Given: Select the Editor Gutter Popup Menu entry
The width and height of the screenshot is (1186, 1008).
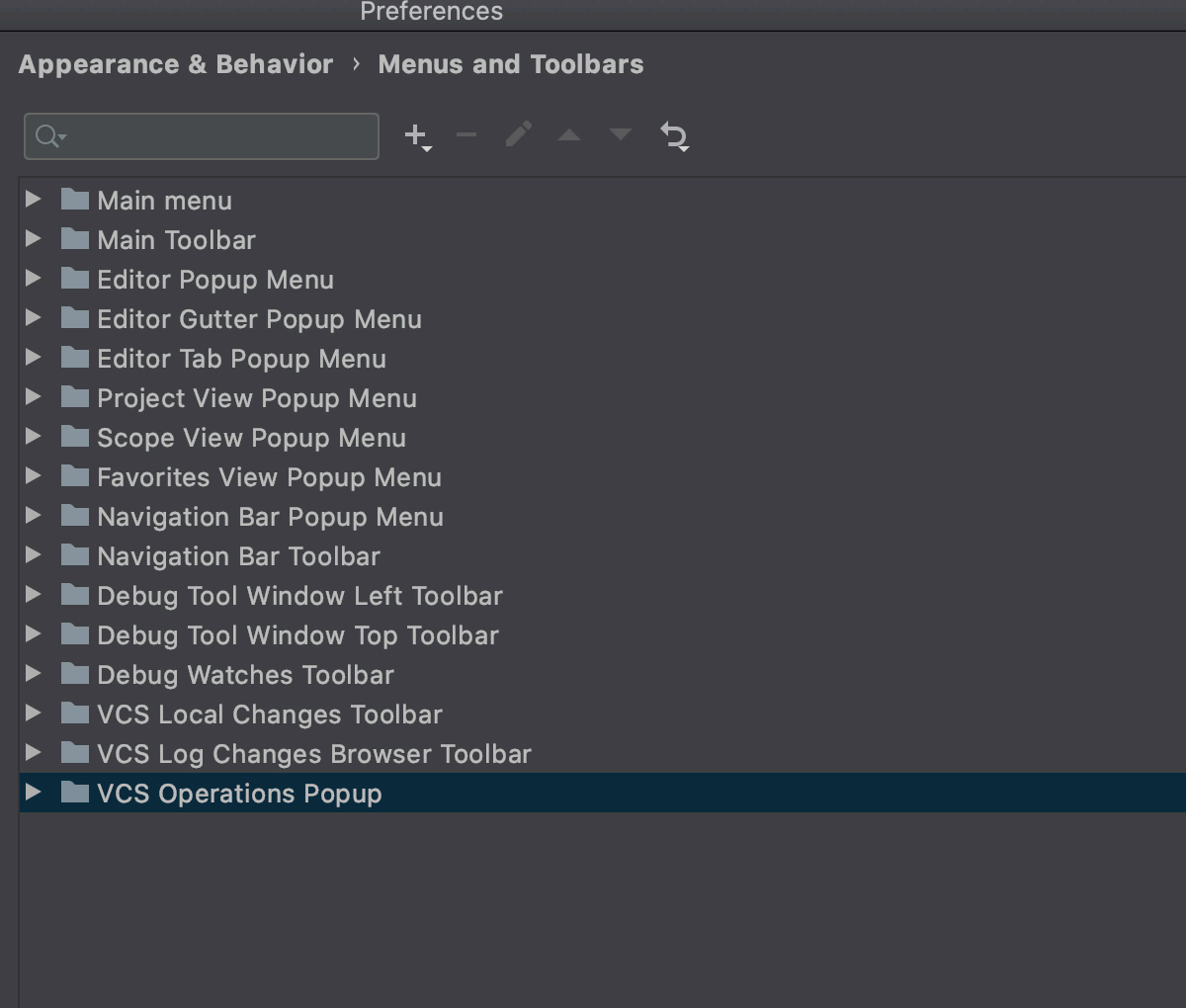Looking at the screenshot, I should point(258,317).
